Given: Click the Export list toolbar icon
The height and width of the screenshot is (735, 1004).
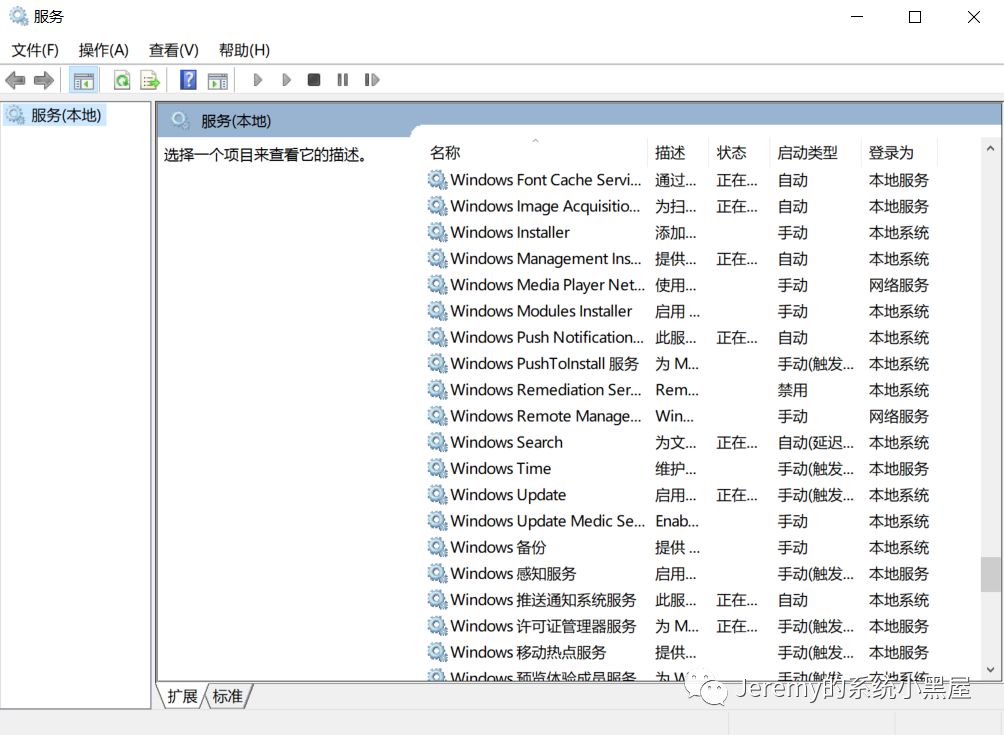Looking at the screenshot, I should point(150,80).
